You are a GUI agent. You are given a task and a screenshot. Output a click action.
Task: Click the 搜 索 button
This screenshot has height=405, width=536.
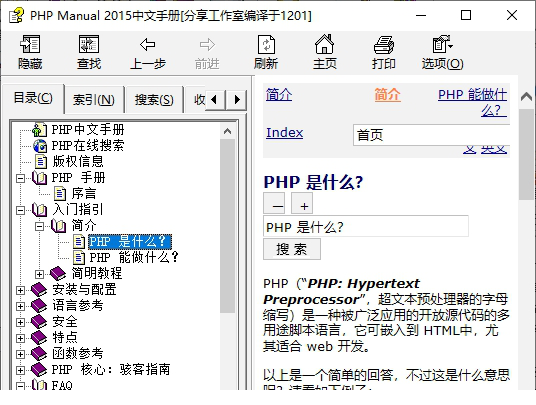292,249
